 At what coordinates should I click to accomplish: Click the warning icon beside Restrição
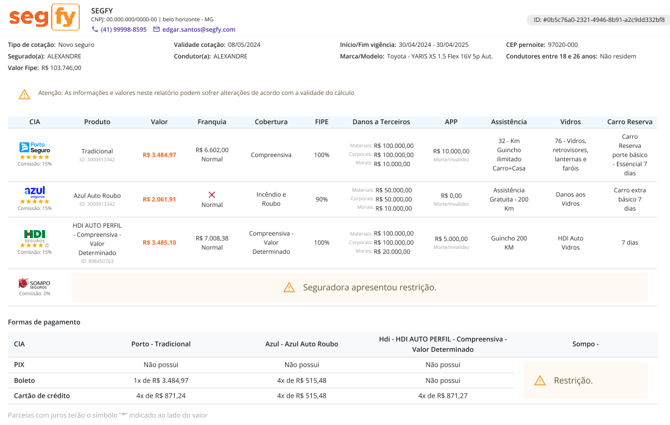pyautogui.click(x=540, y=380)
